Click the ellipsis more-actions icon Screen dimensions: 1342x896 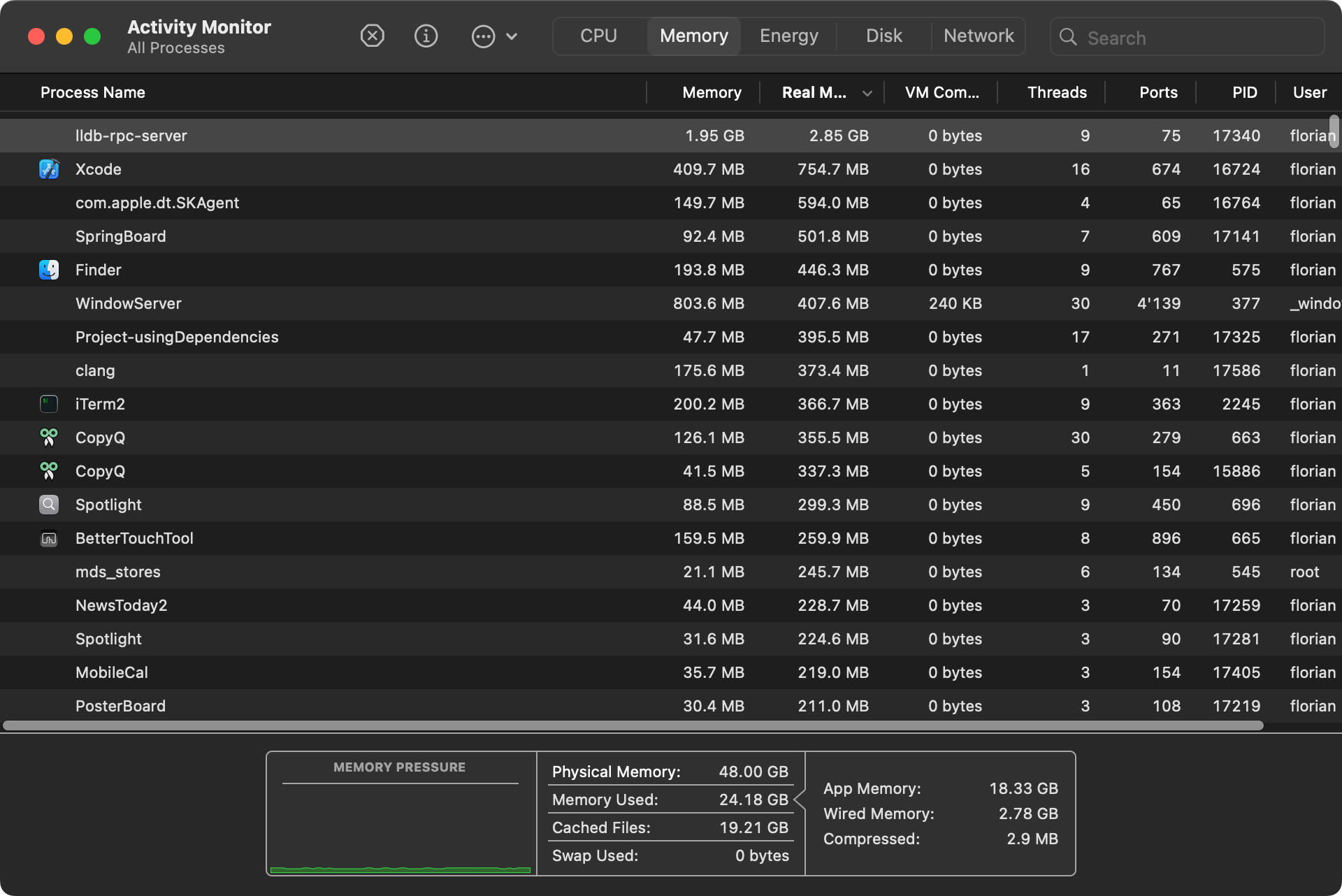[x=483, y=36]
